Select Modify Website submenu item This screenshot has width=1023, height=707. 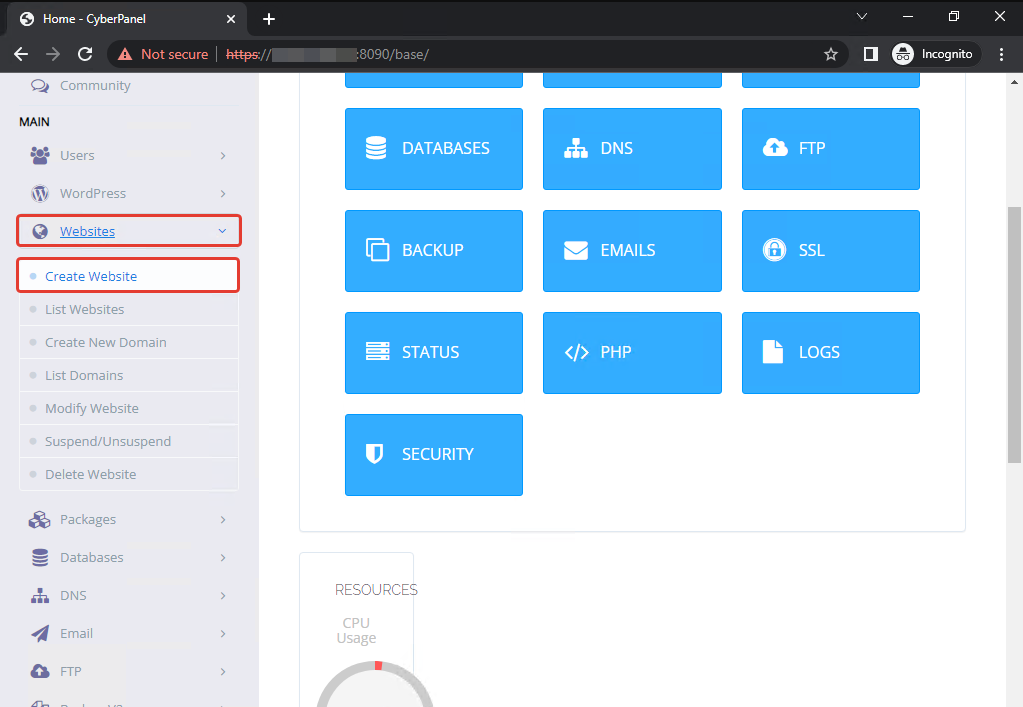129,408
